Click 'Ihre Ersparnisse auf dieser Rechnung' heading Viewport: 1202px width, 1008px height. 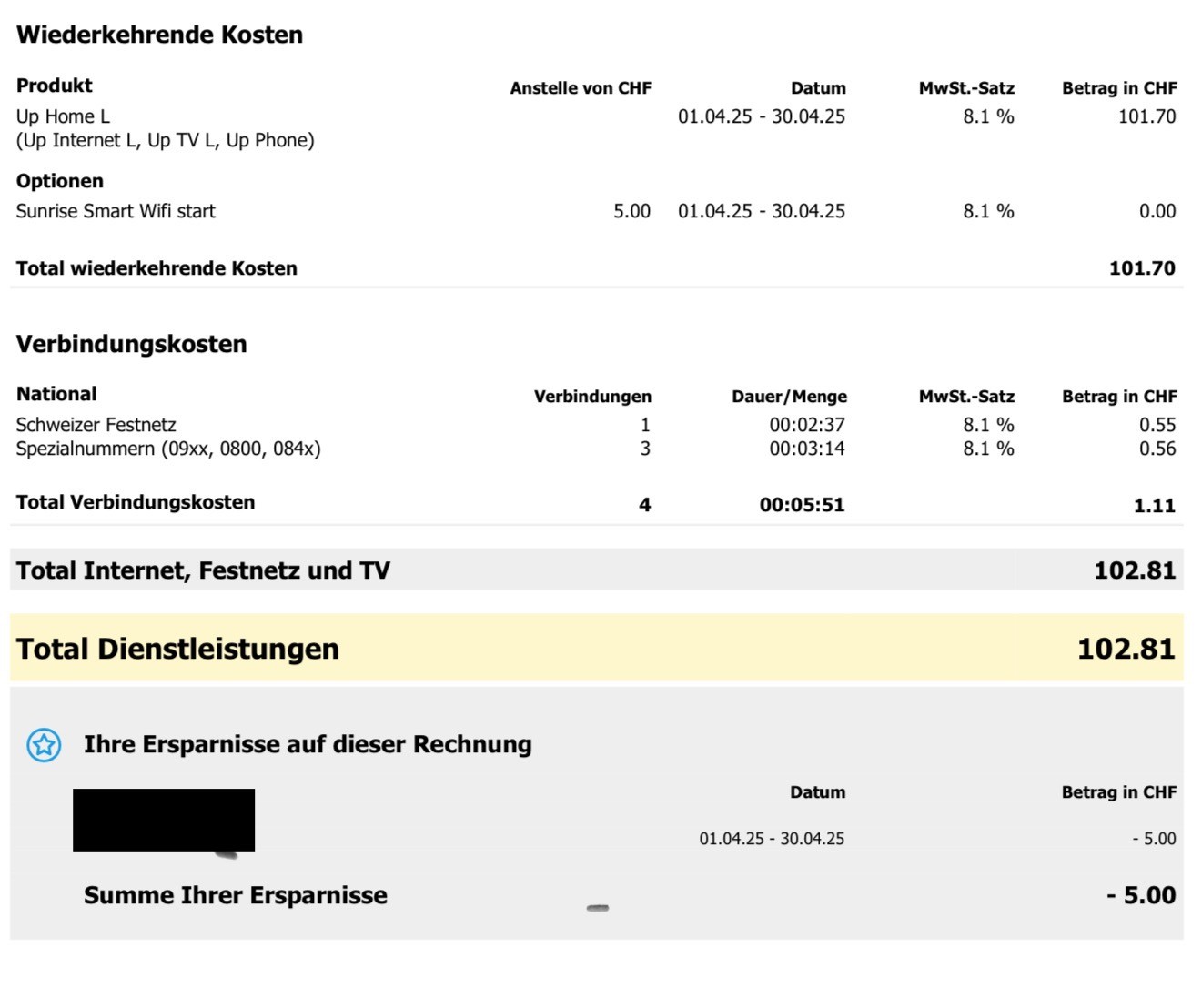[x=308, y=744]
